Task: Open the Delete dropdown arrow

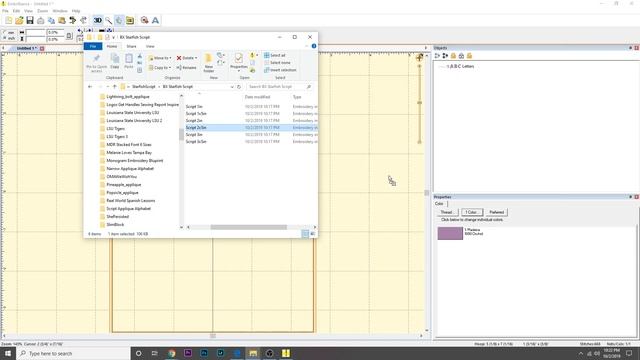Action: (x=196, y=58)
